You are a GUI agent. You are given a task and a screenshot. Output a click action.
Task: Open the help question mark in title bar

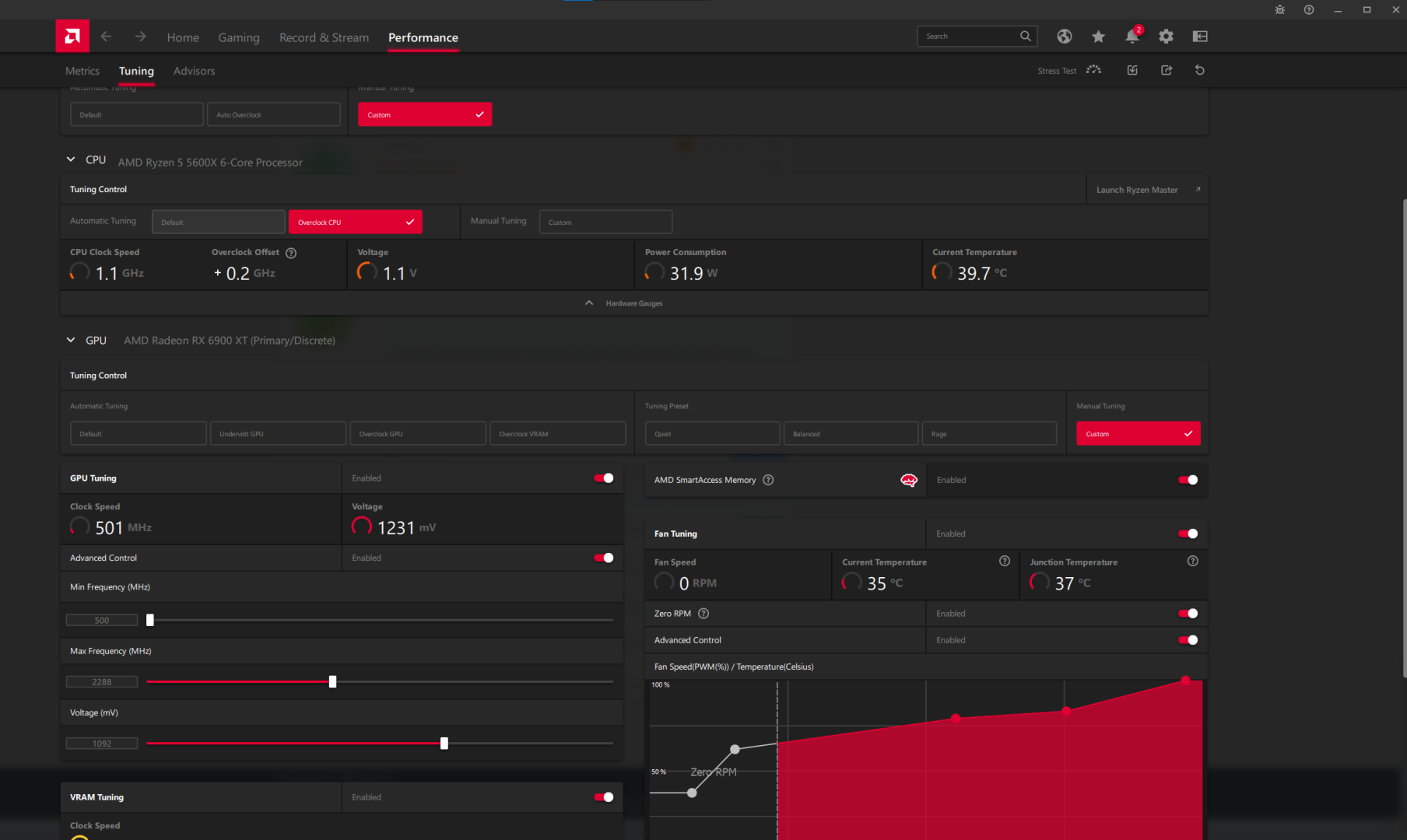coord(1309,9)
